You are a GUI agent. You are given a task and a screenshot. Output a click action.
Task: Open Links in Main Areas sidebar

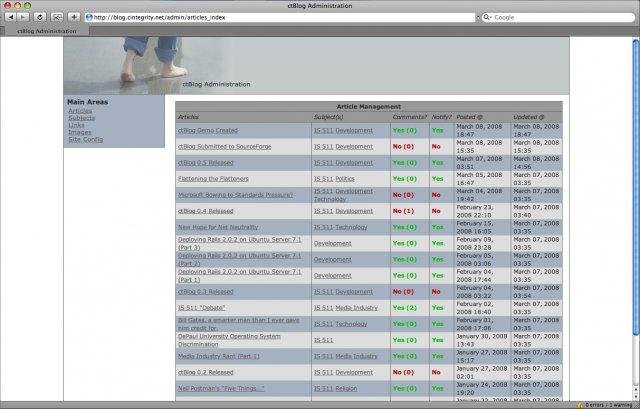(76, 125)
